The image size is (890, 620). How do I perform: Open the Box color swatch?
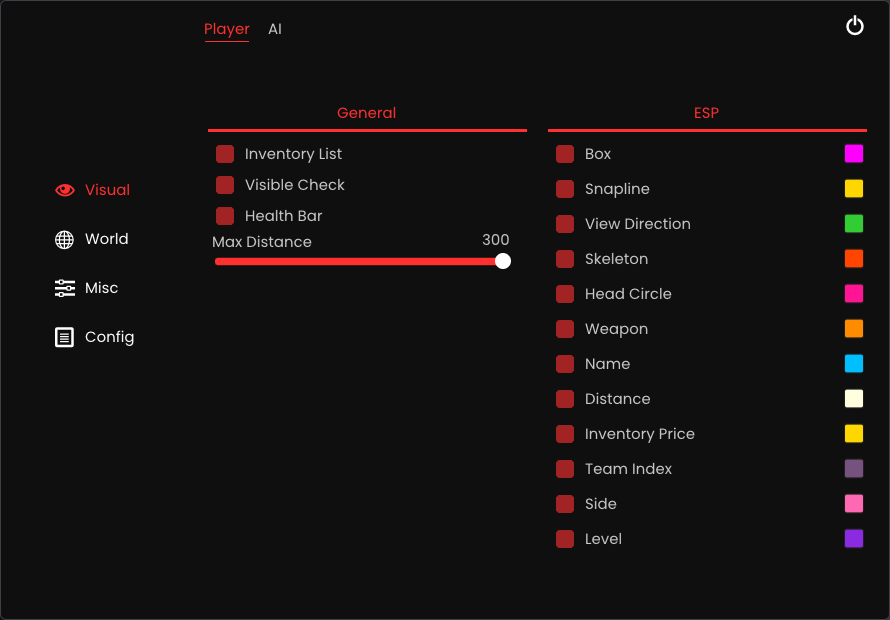click(853, 153)
